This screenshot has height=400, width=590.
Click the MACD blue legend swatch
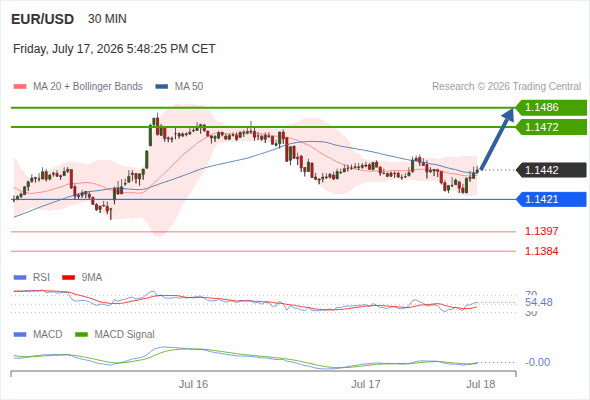coord(20,335)
